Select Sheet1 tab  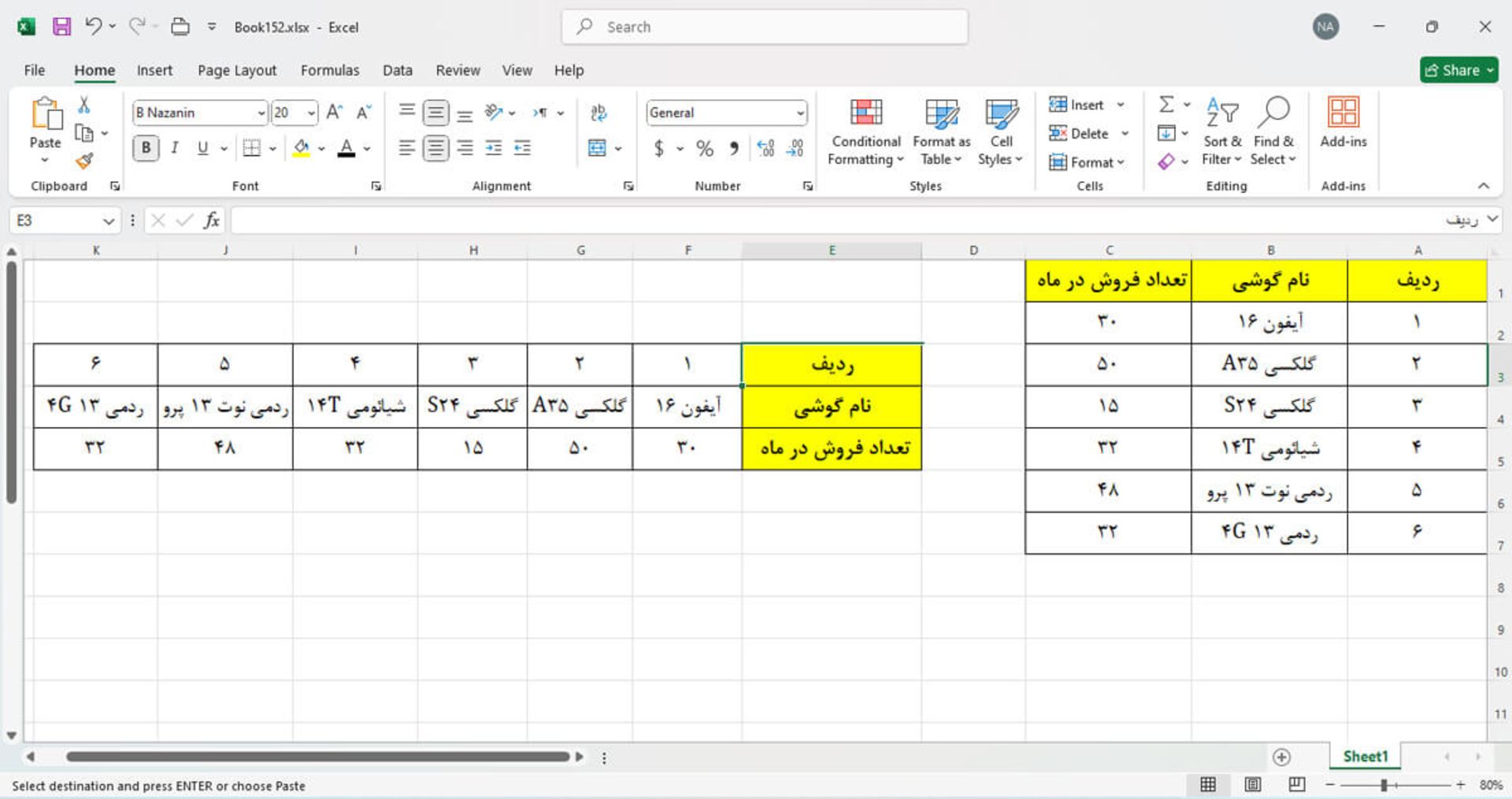(1365, 756)
